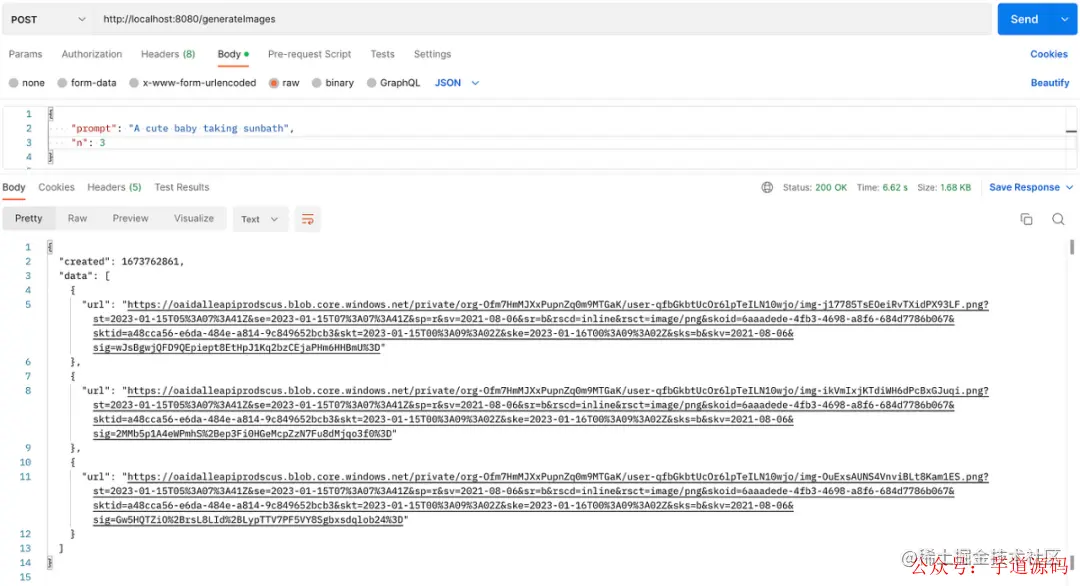Open request Headers (8) tab
The width and height of the screenshot is (1080, 586).
click(168, 54)
